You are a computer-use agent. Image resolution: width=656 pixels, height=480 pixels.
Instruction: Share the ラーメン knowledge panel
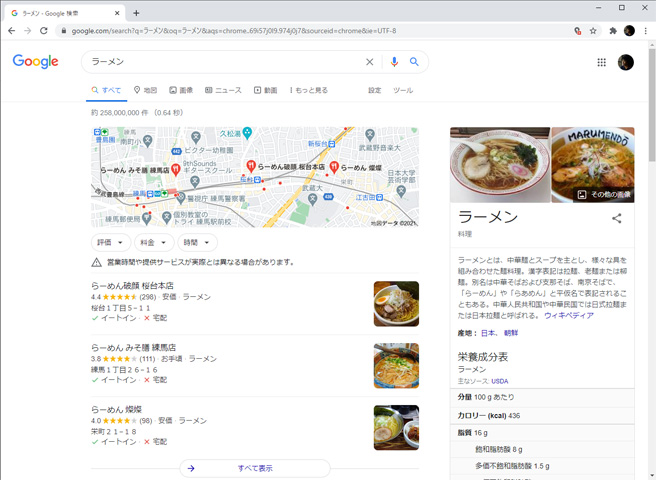[x=617, y=218]
